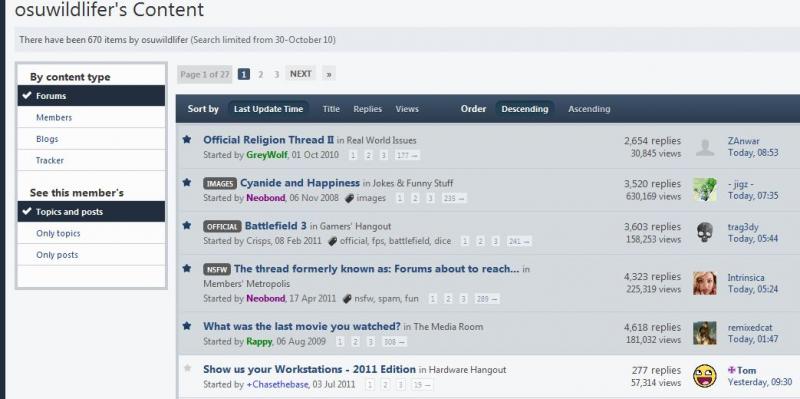The width and height of the screenshot is (800, 399).
Task: Open ZAnwar last poster link
Action: point(743,141)
